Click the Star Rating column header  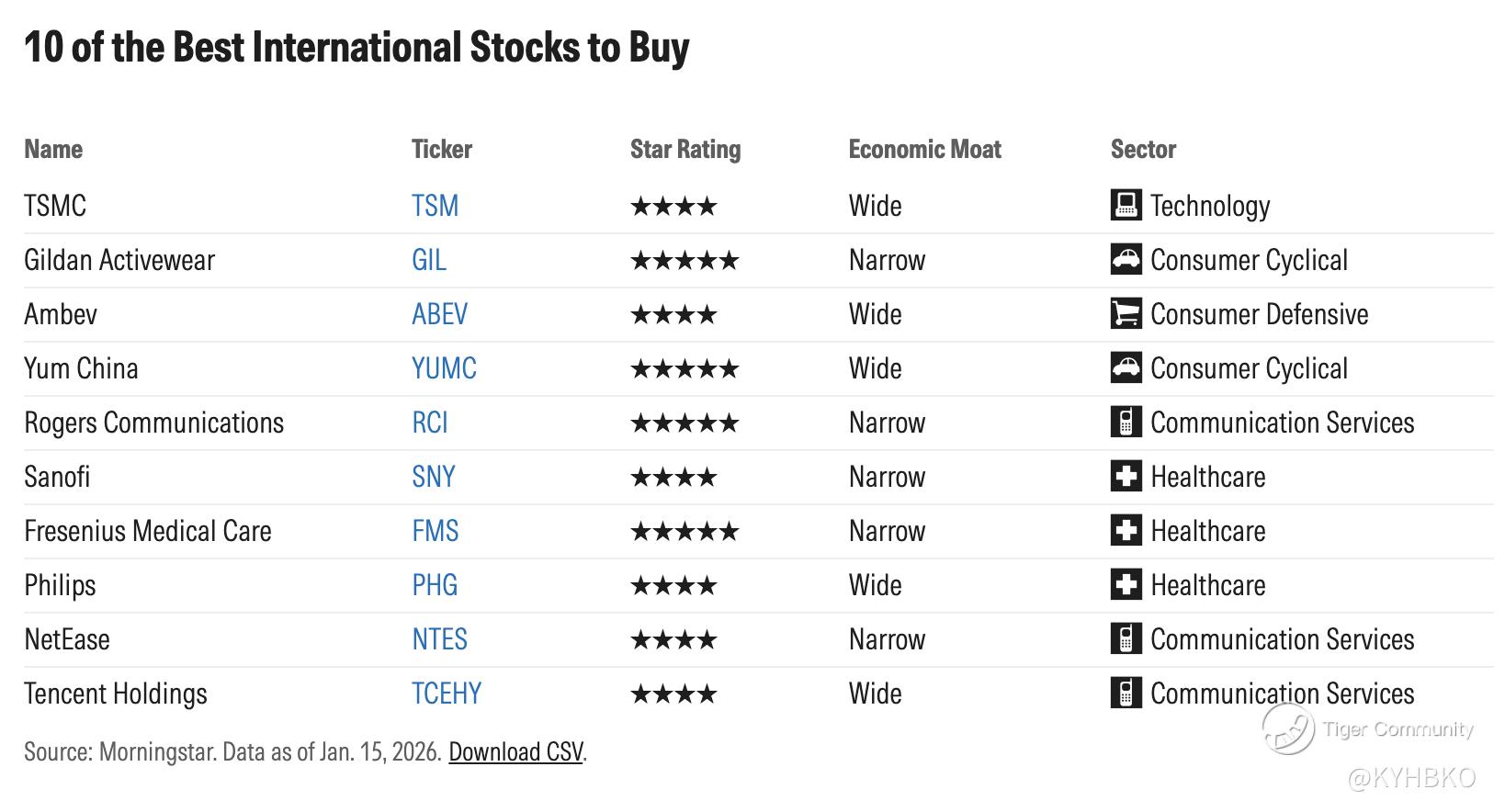pos(685,150)
